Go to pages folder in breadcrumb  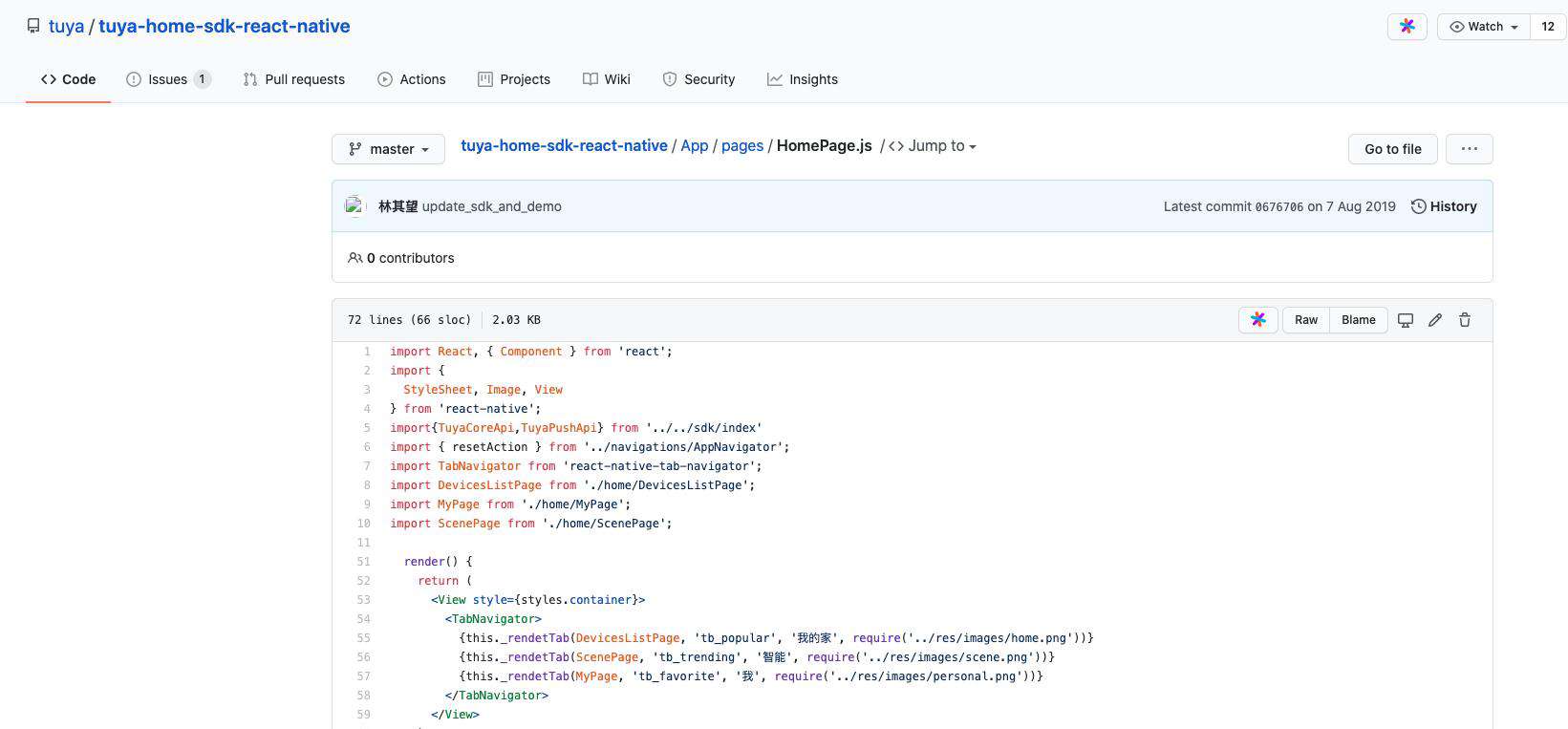[742, 146]
